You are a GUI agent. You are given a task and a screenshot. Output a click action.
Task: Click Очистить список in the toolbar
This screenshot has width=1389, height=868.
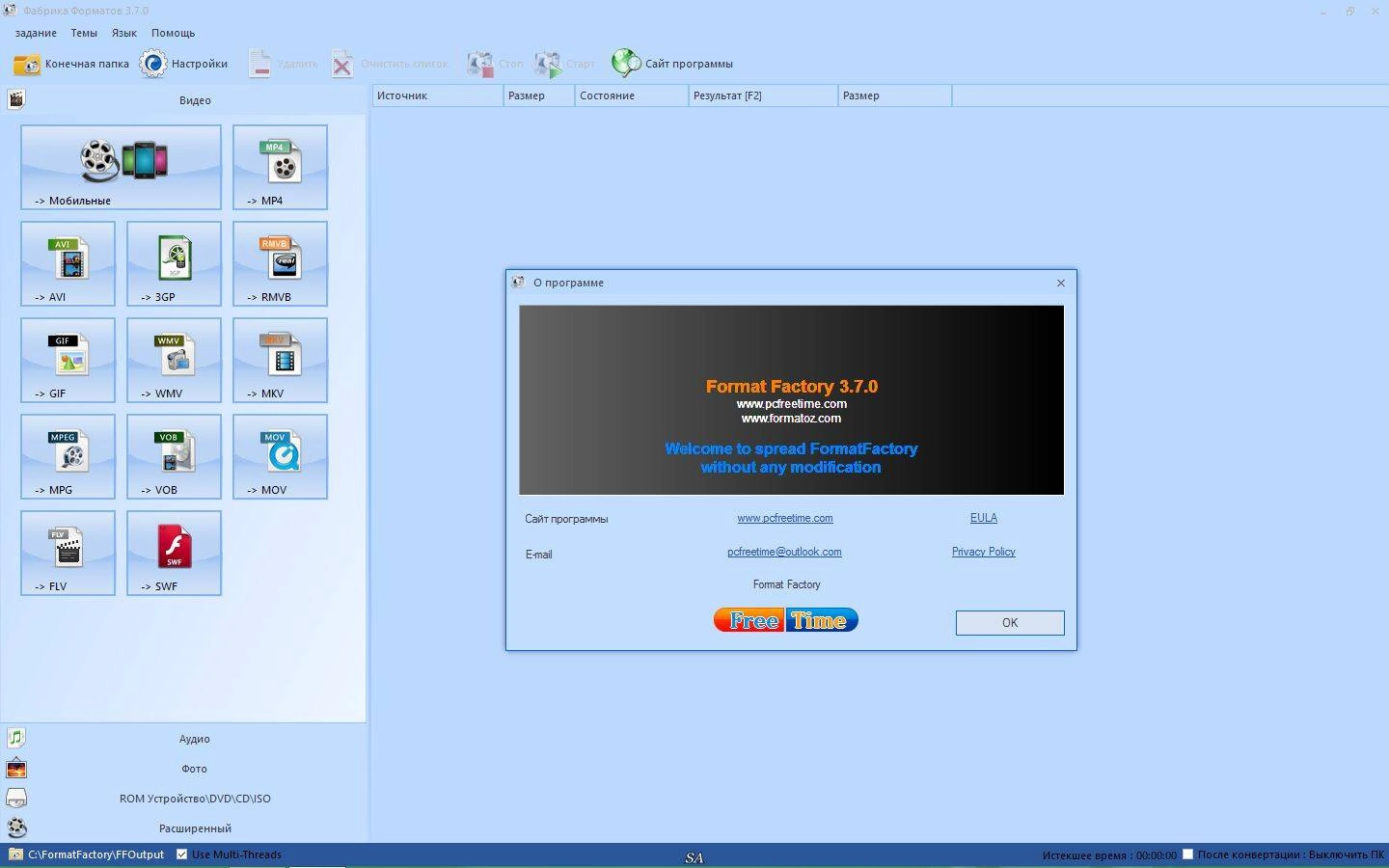click(x=390, y=64)
